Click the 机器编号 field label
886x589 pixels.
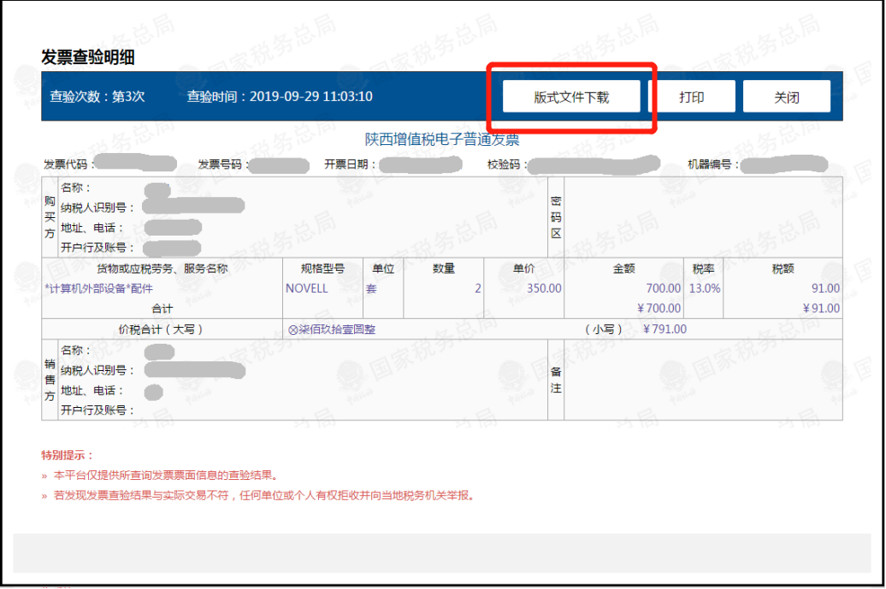(712, 164)
